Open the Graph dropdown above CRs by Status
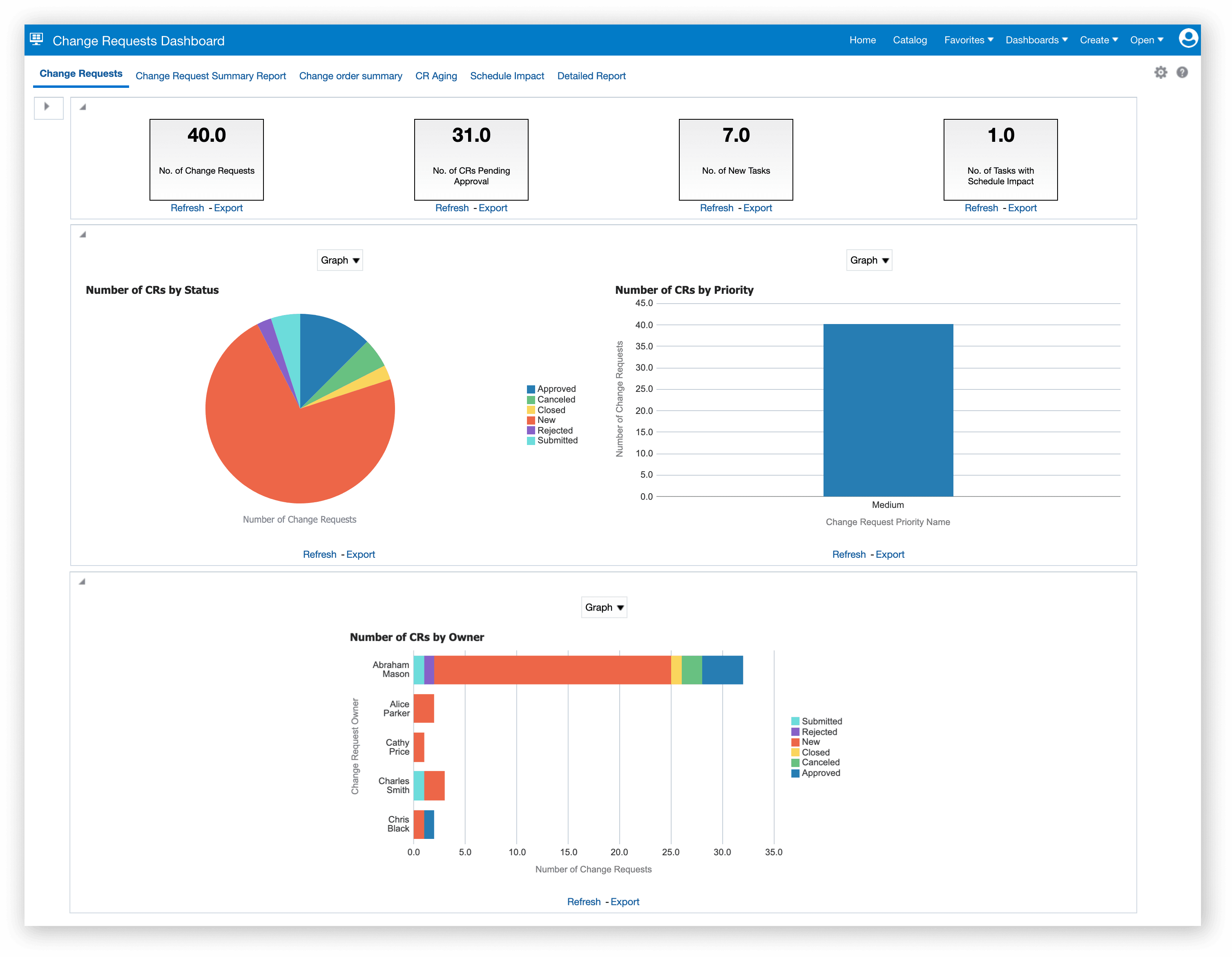The image size is (1232, 957). pos(339,260)
